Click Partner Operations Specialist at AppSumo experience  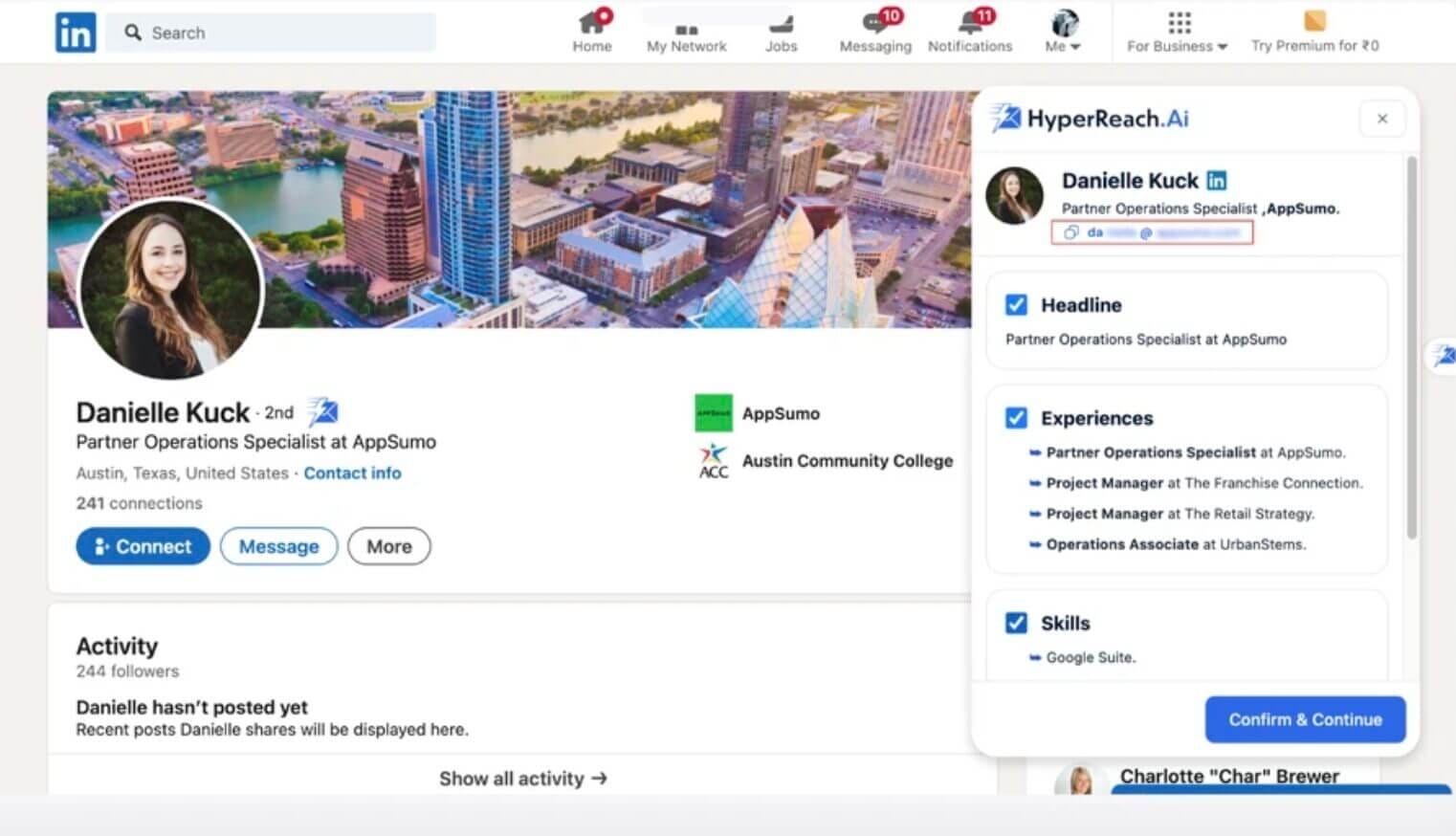point(1196,452)
